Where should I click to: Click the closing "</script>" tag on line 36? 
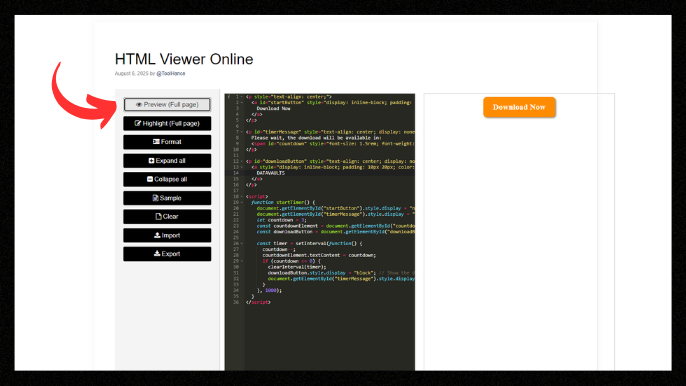tap(258, 302)
